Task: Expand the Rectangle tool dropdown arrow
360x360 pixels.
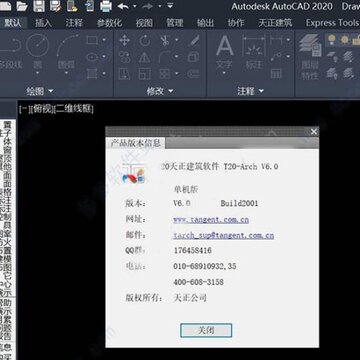Action: pos(104,40)
